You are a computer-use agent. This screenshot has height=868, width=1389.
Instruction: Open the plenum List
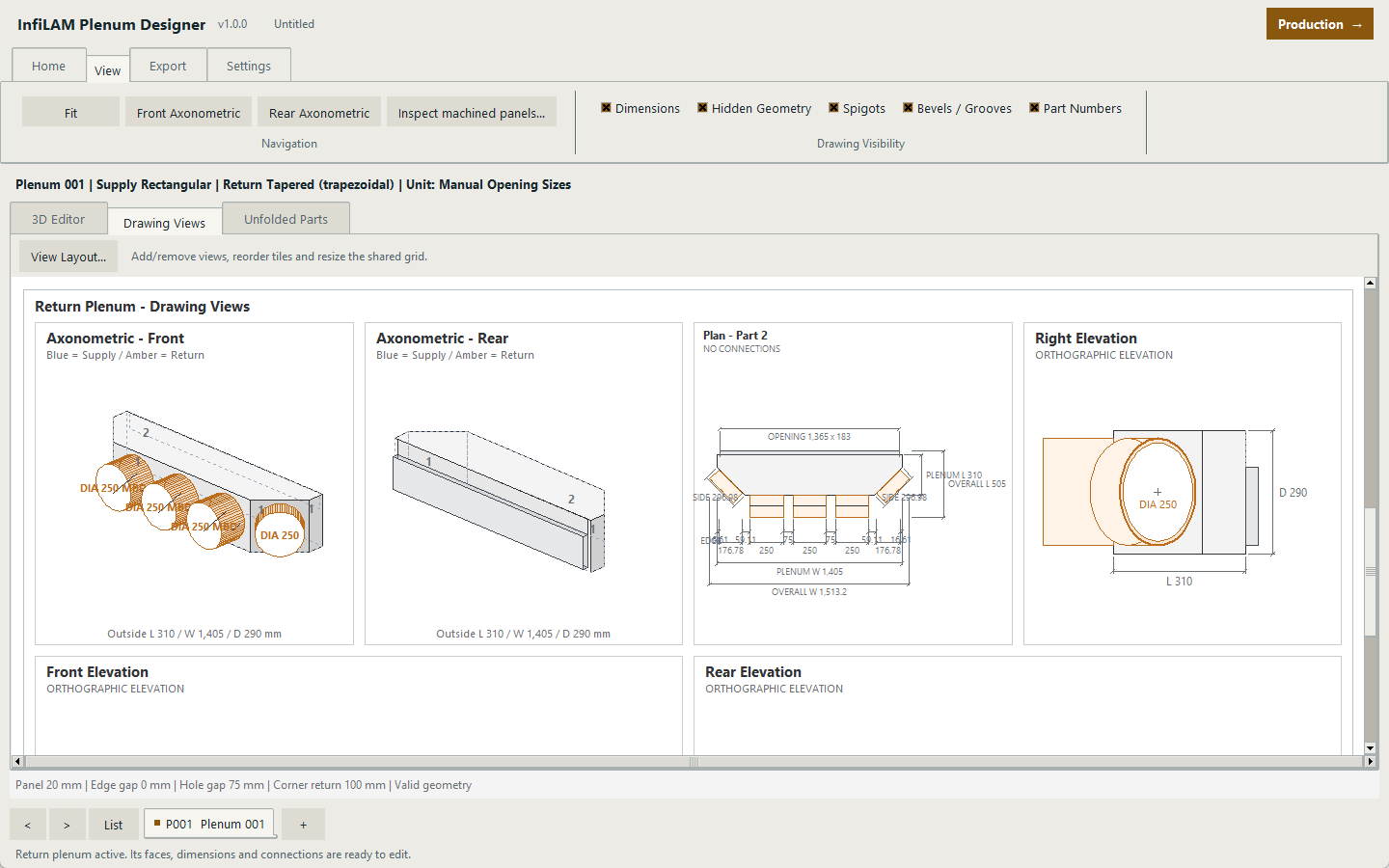click(x=114, y=825)
